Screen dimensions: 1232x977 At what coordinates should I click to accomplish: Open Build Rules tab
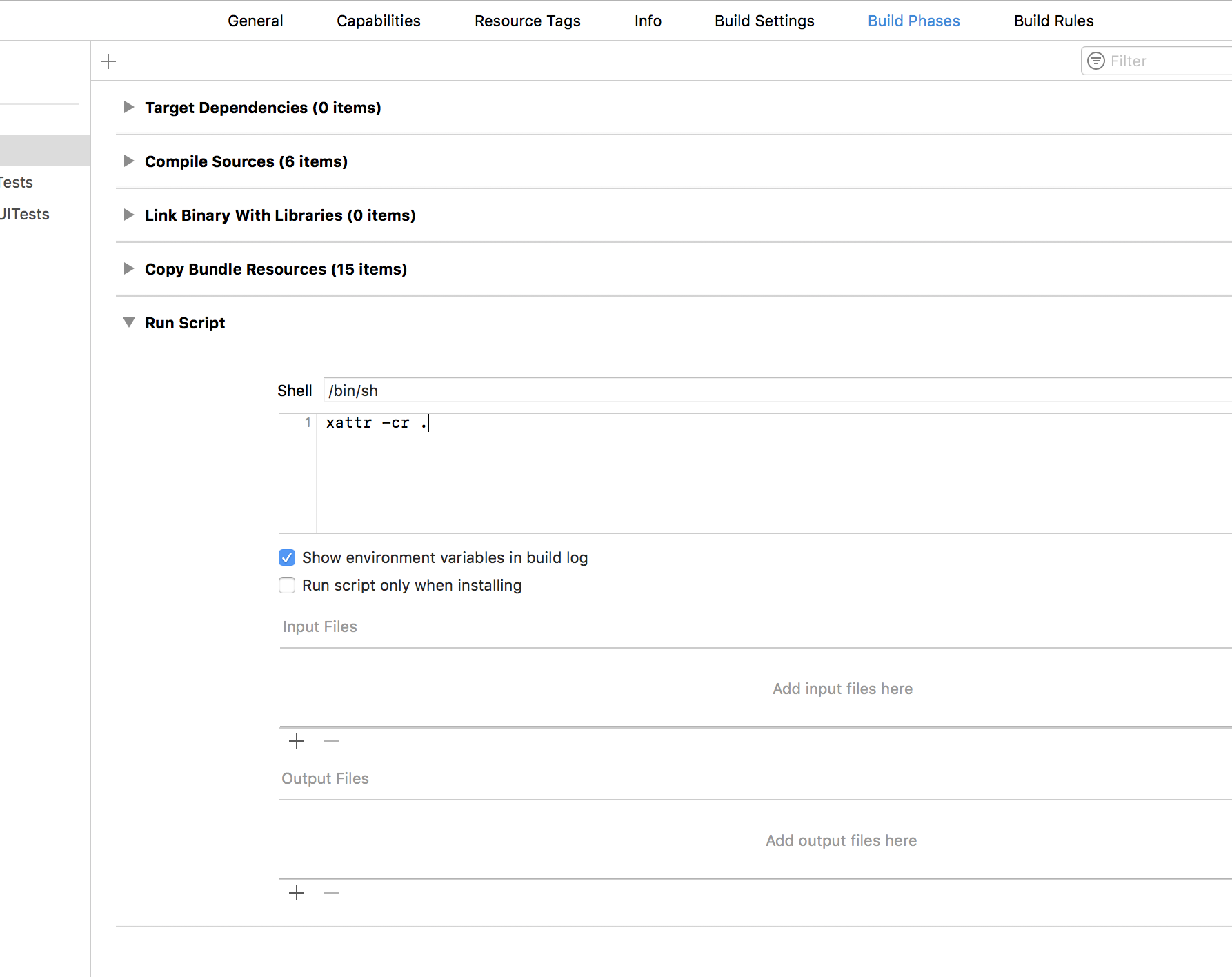1053,21
